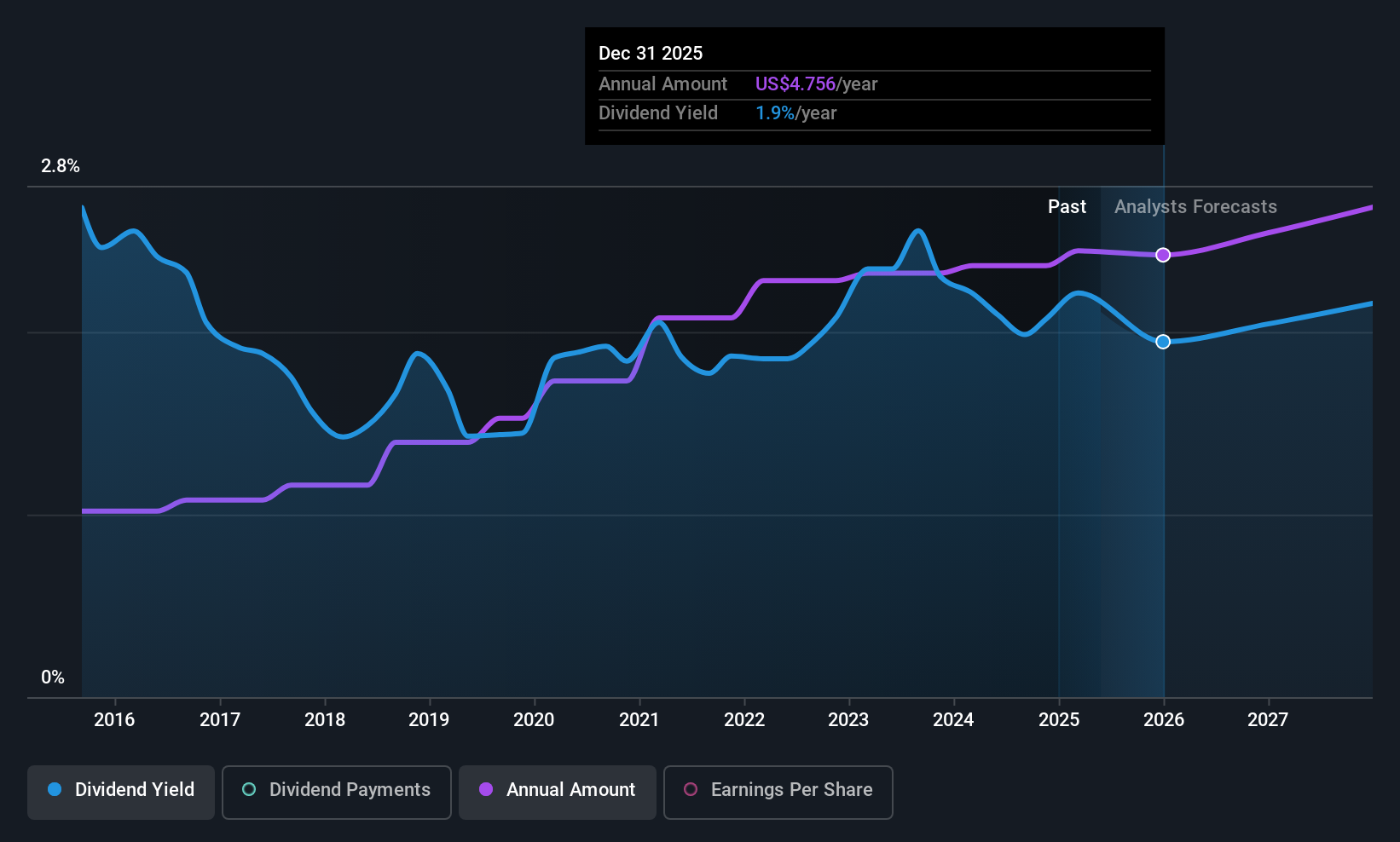Toggle the Dividend Yield series

[121, 792]
